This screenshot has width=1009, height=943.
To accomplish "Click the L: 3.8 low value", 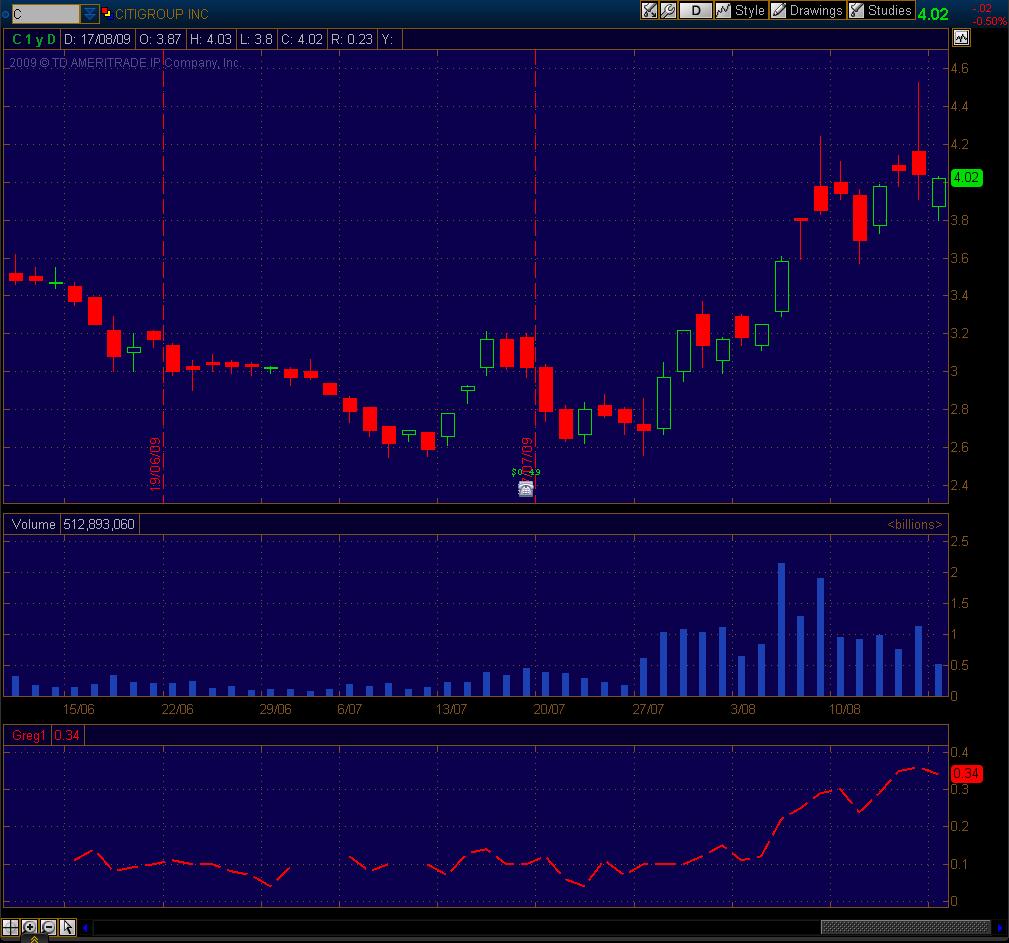I will 256,39.
